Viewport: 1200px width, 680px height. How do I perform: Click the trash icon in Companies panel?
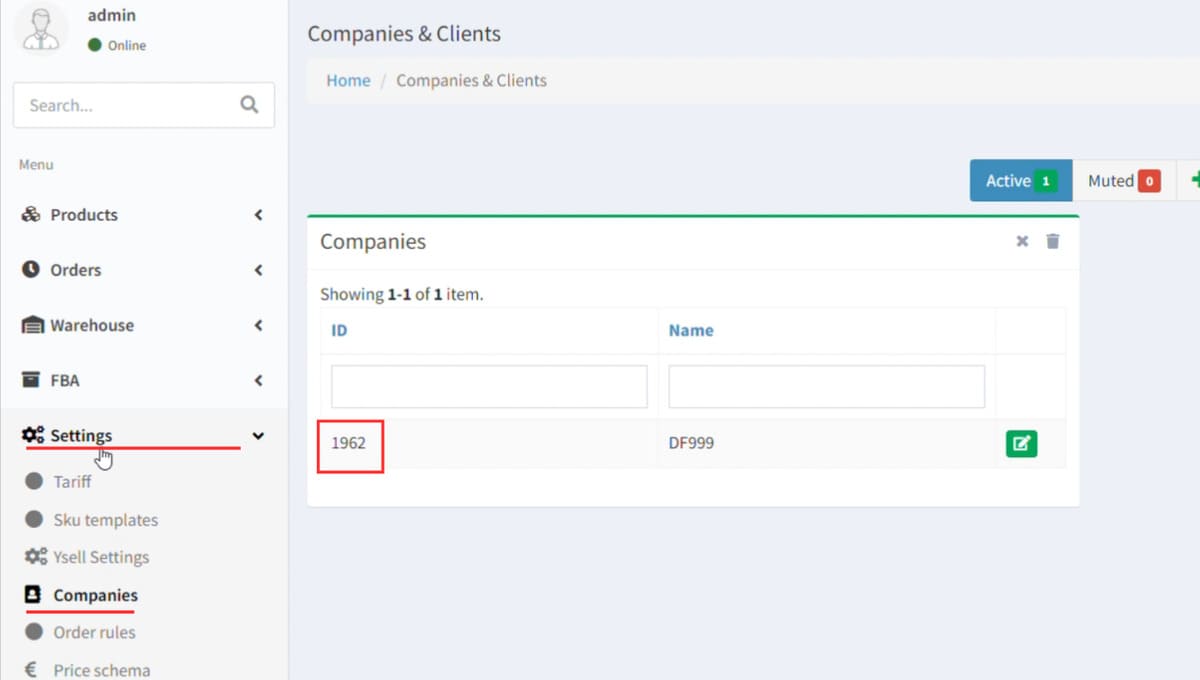1052,241
